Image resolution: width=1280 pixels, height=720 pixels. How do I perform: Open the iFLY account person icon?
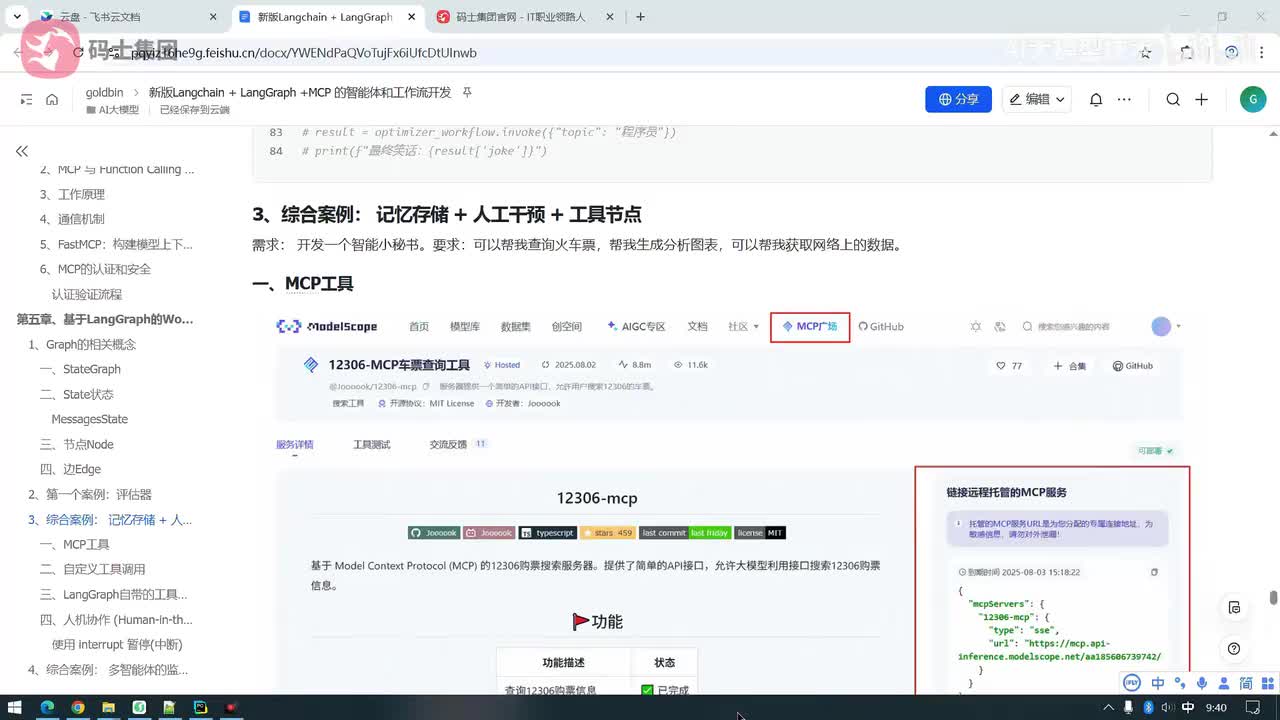point(1225,683)
